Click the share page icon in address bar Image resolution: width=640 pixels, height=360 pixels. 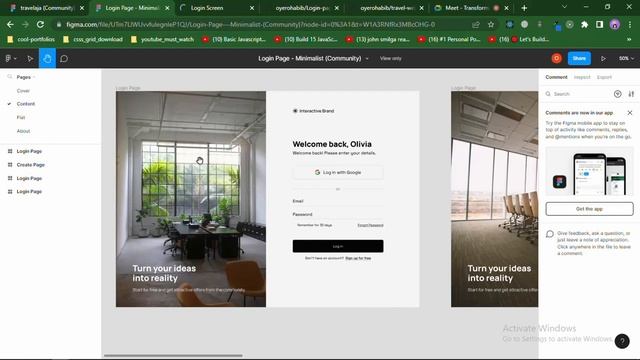476,25
